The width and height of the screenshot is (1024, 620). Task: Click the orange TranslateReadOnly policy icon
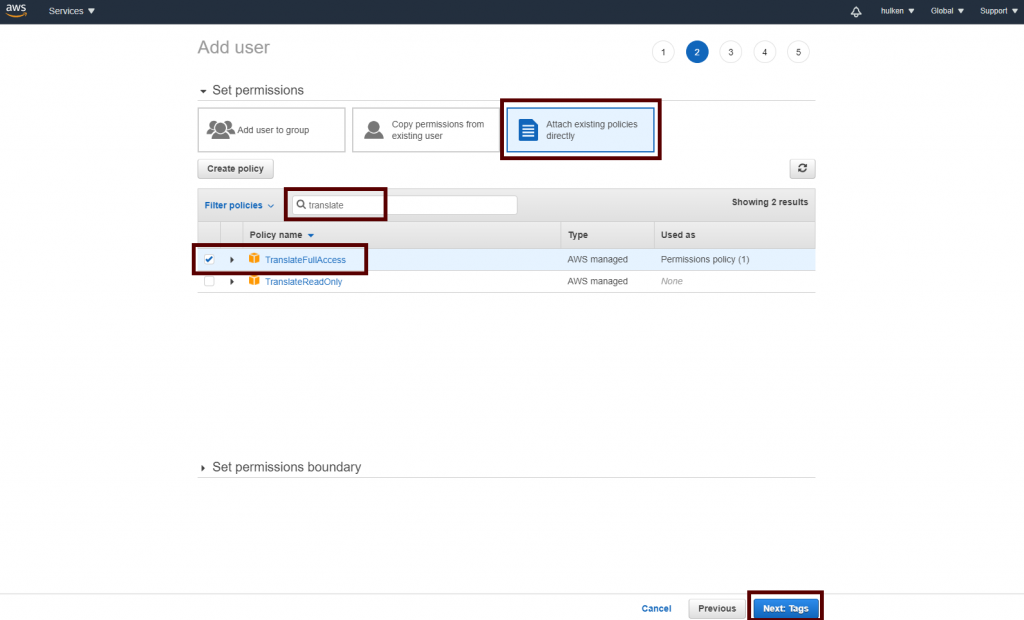[x=254, y=281]
